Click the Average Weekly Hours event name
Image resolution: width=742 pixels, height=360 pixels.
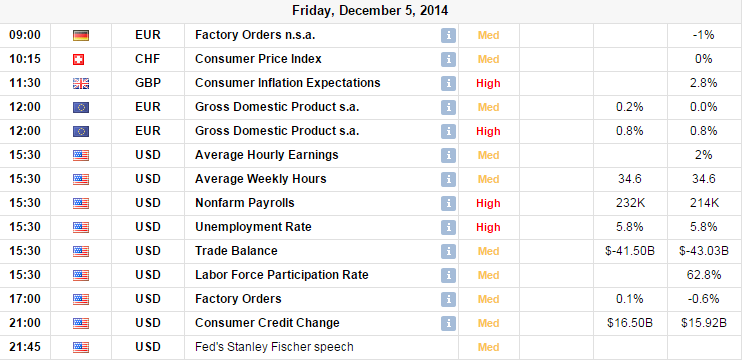pos(260,179)
